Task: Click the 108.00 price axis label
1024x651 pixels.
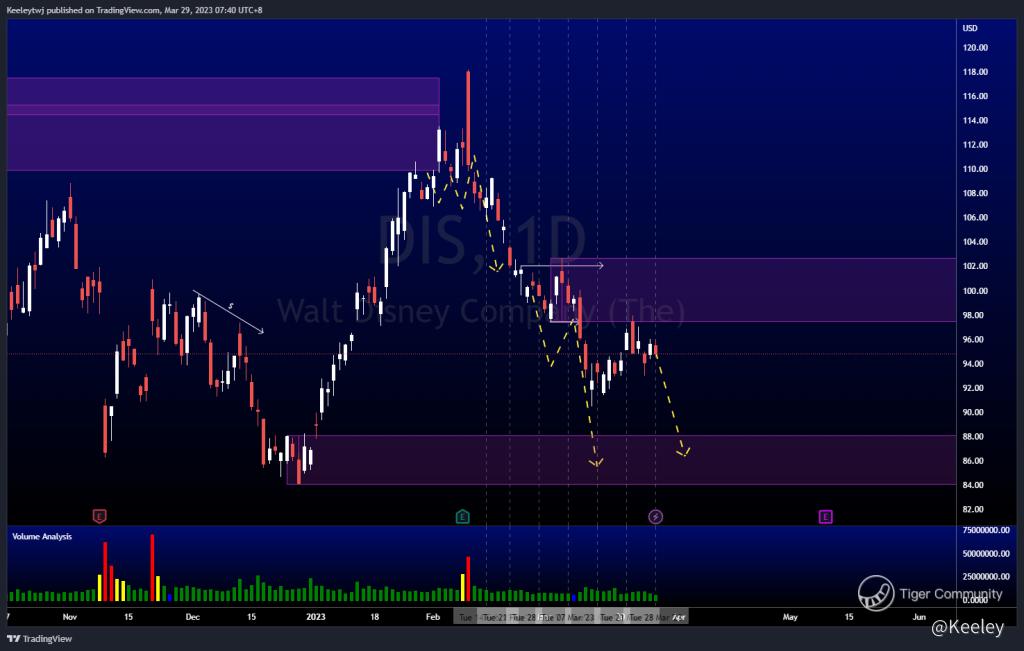Action: tap(975, 193)
